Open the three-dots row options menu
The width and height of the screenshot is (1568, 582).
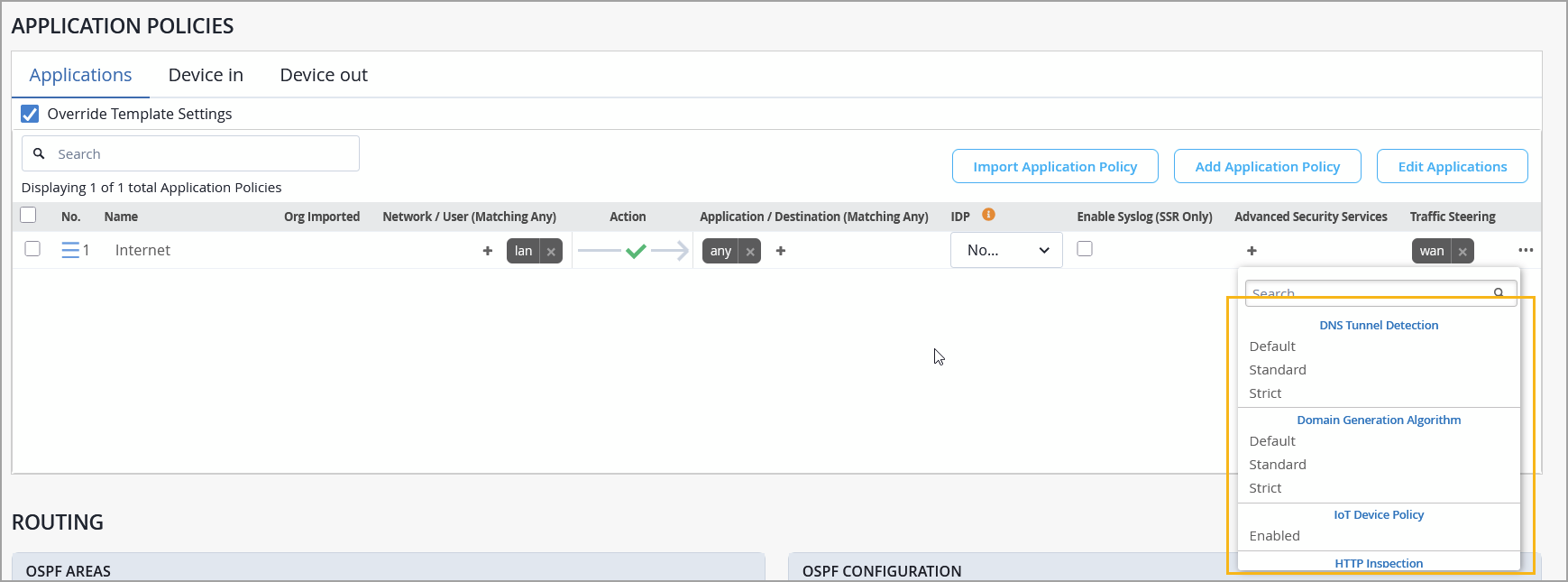point(1526,250)
